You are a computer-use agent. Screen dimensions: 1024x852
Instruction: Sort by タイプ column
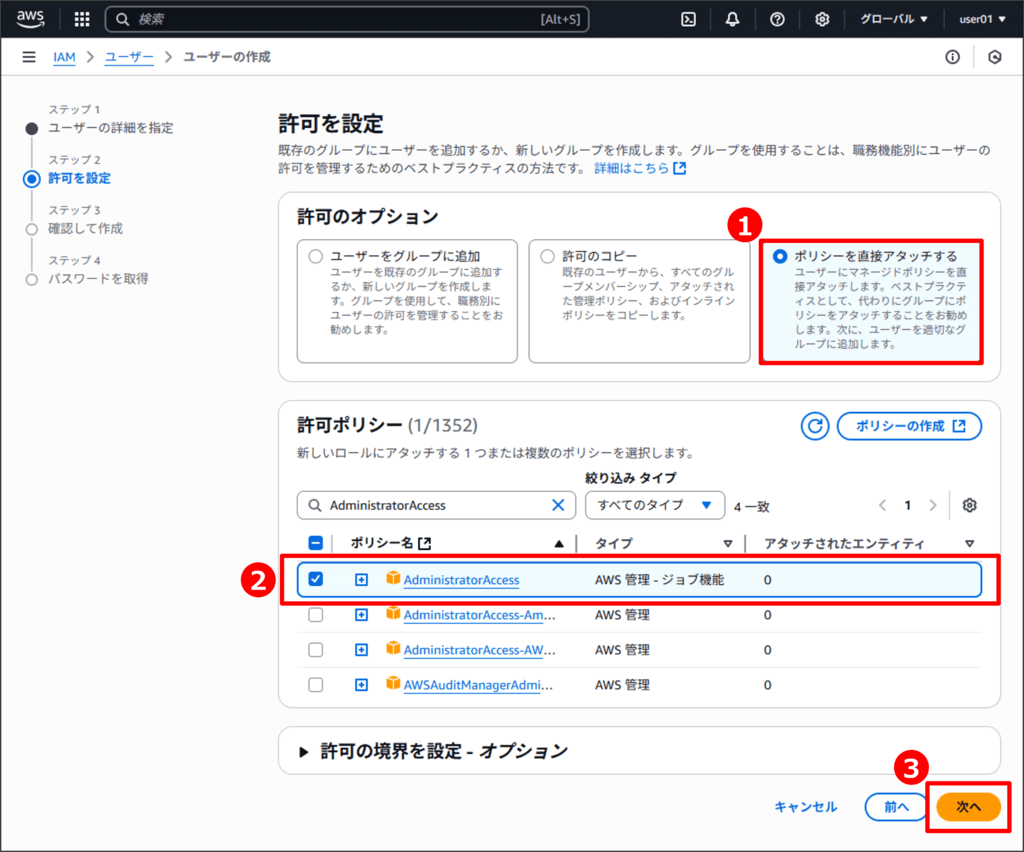click(x=728, y=544)
